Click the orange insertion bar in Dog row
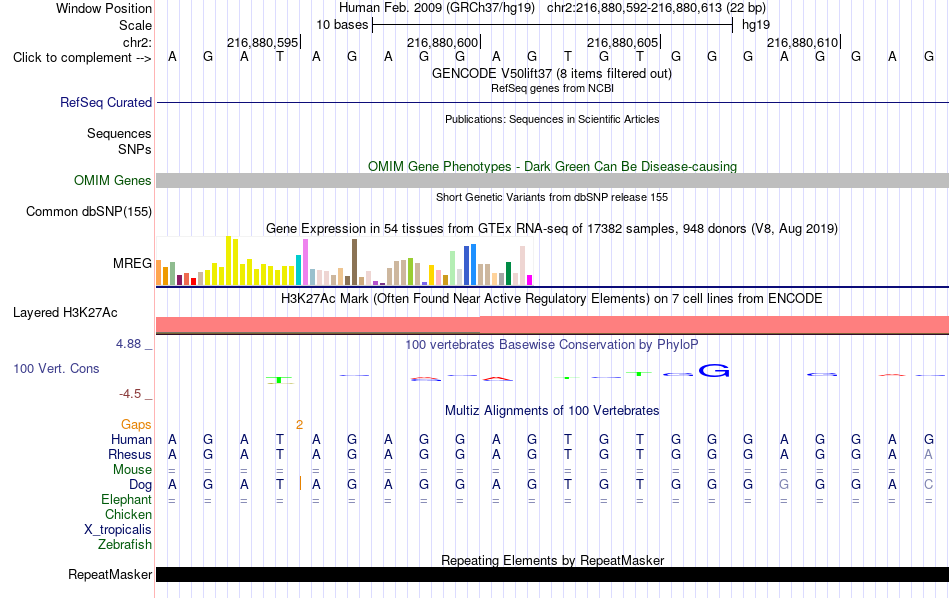 pos(301,483)
